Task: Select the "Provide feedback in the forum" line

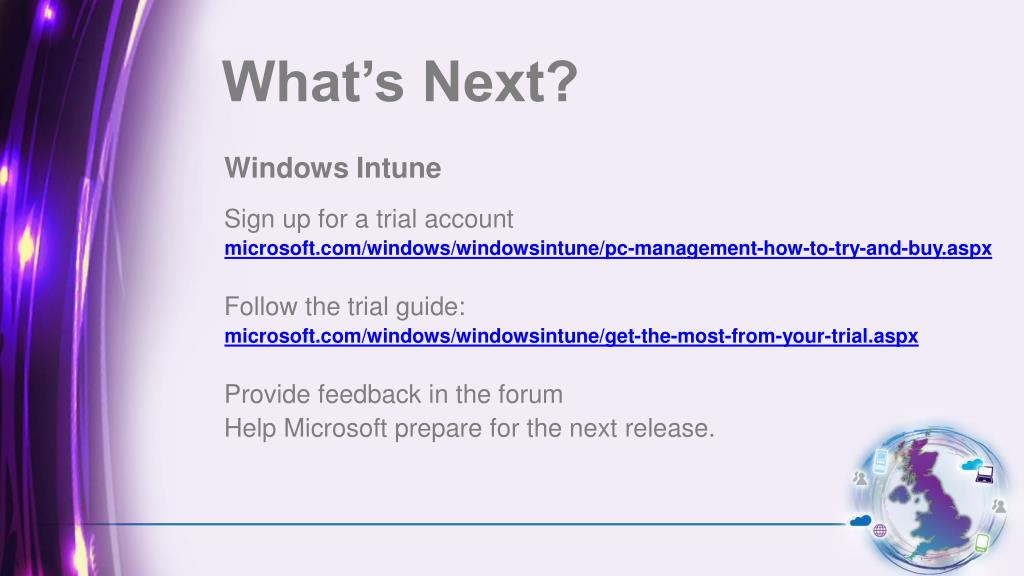Action: (394, 394)
